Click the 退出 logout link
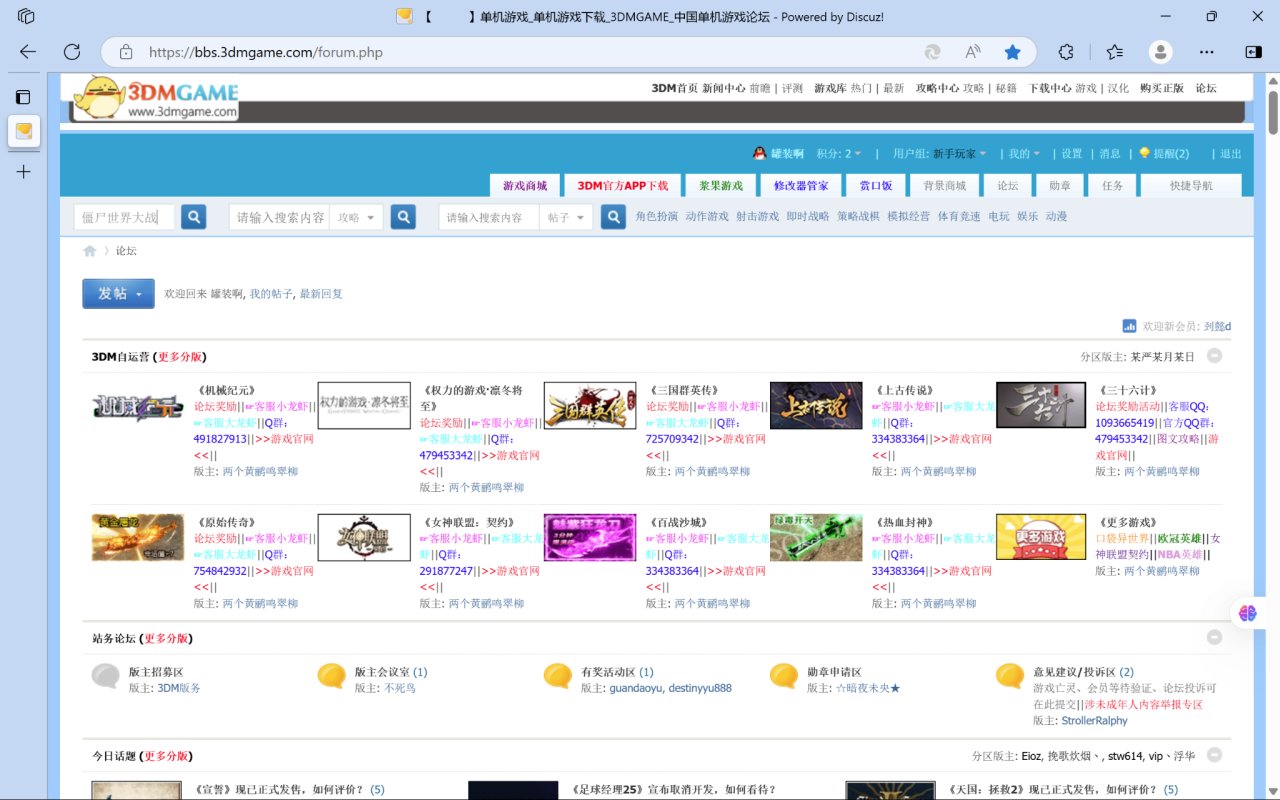Screen dimensions: 1280x800 click(x=1231, y=154)
